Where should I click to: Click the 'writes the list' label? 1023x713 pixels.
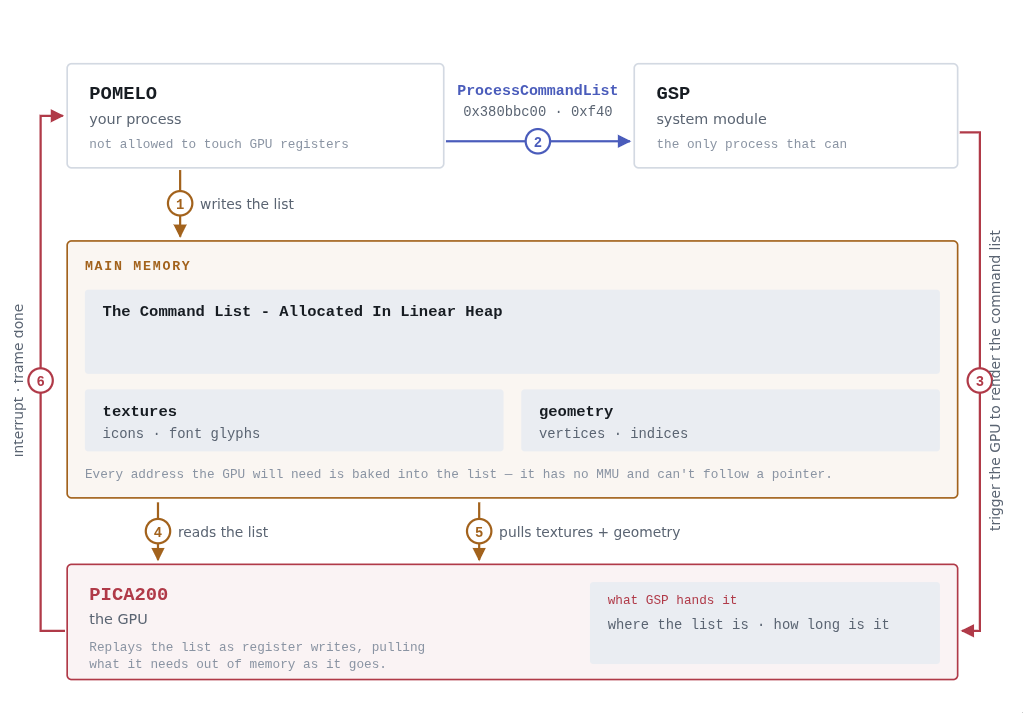(x=247, y=204)
